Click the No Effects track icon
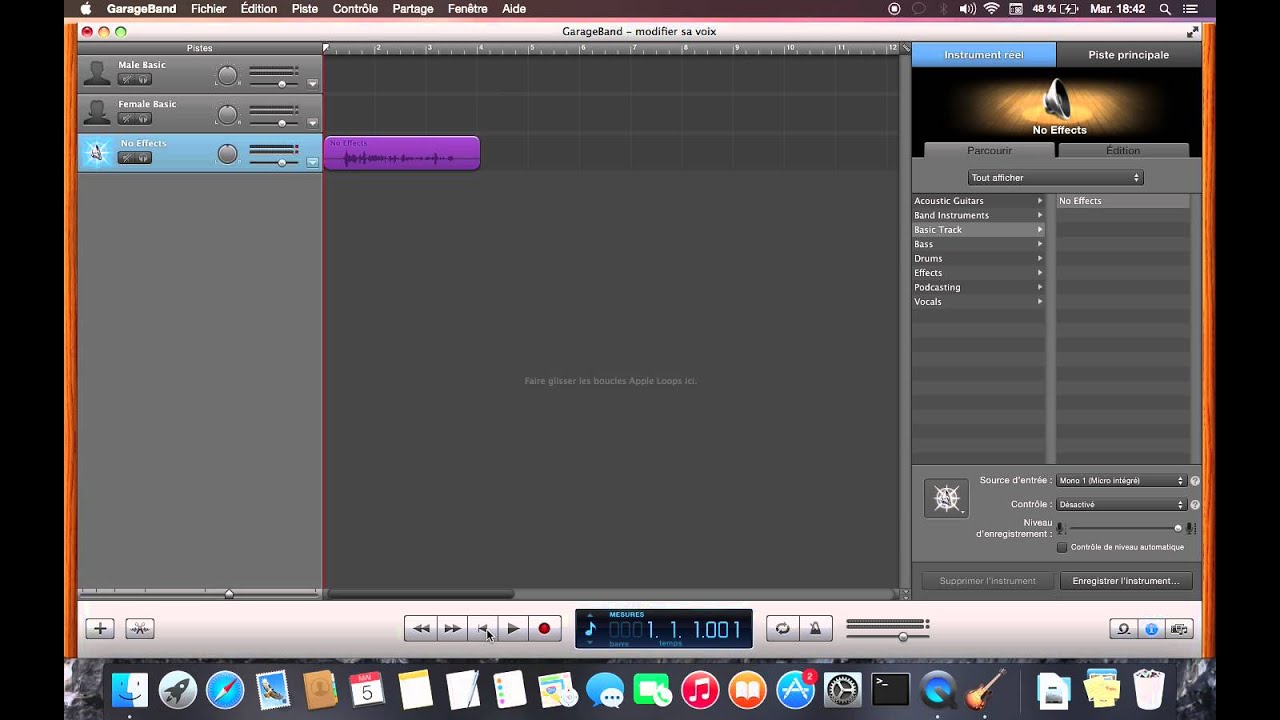Image resolution: width=1280 pixels, height=720 pixels. coord(97,152)
